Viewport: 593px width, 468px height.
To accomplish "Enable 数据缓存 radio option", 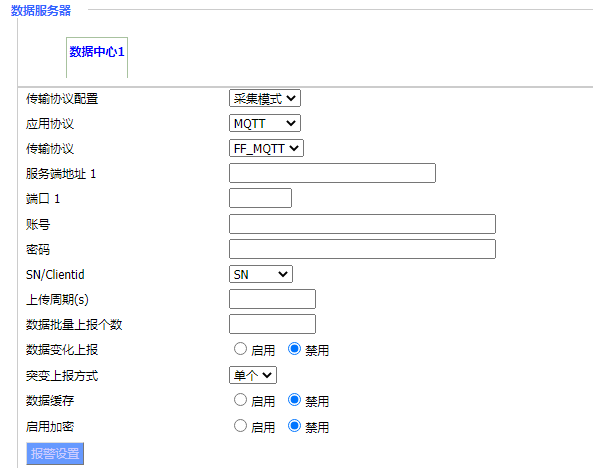I will [x=240, y=400].
